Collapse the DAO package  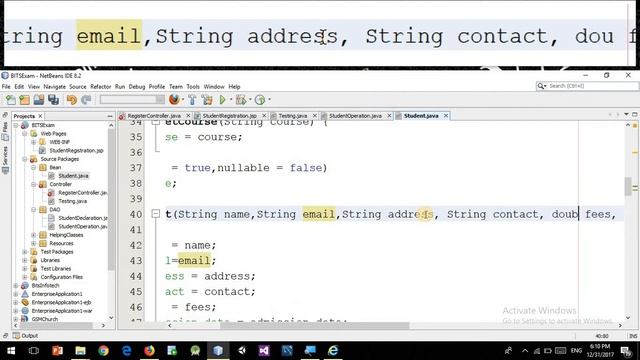click(33, 209)
